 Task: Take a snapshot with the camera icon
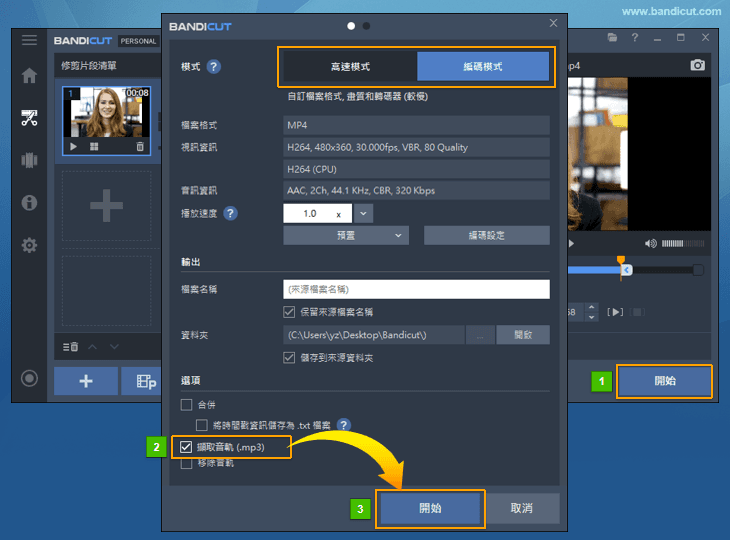point(697,65)
